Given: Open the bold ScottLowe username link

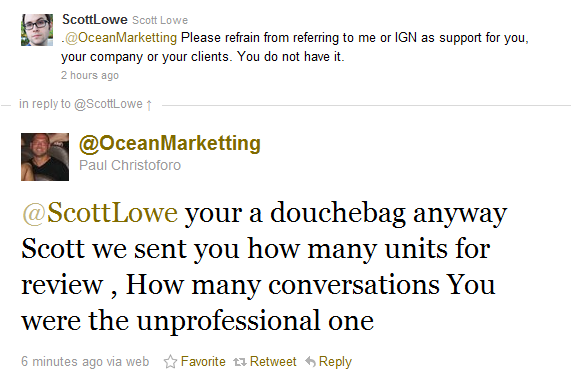Looking at the screenshot, I should pyautogui.click(x=95, y=19).
